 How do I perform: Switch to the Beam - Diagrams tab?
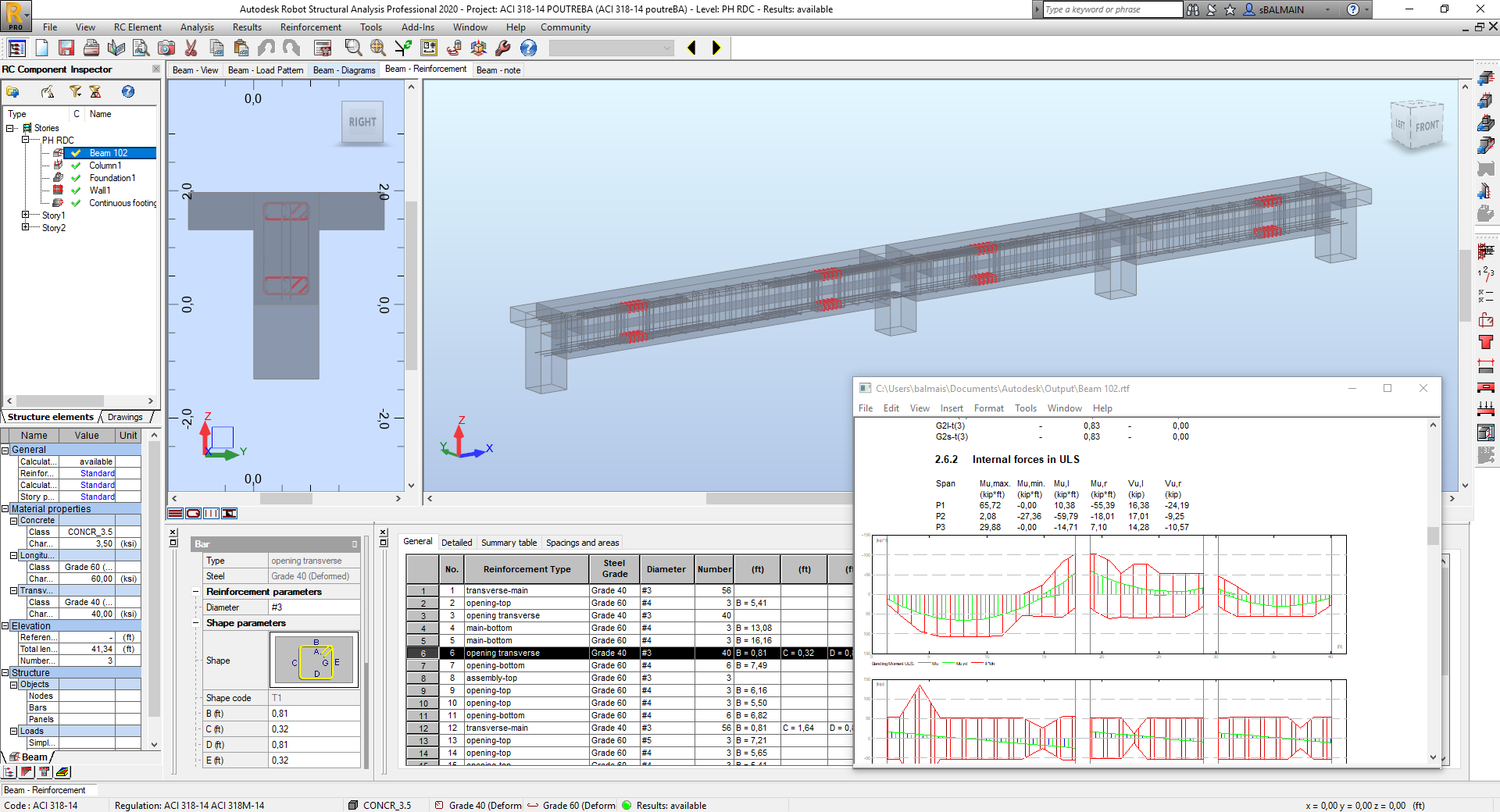pyautogui.click(x=344, y=70)
